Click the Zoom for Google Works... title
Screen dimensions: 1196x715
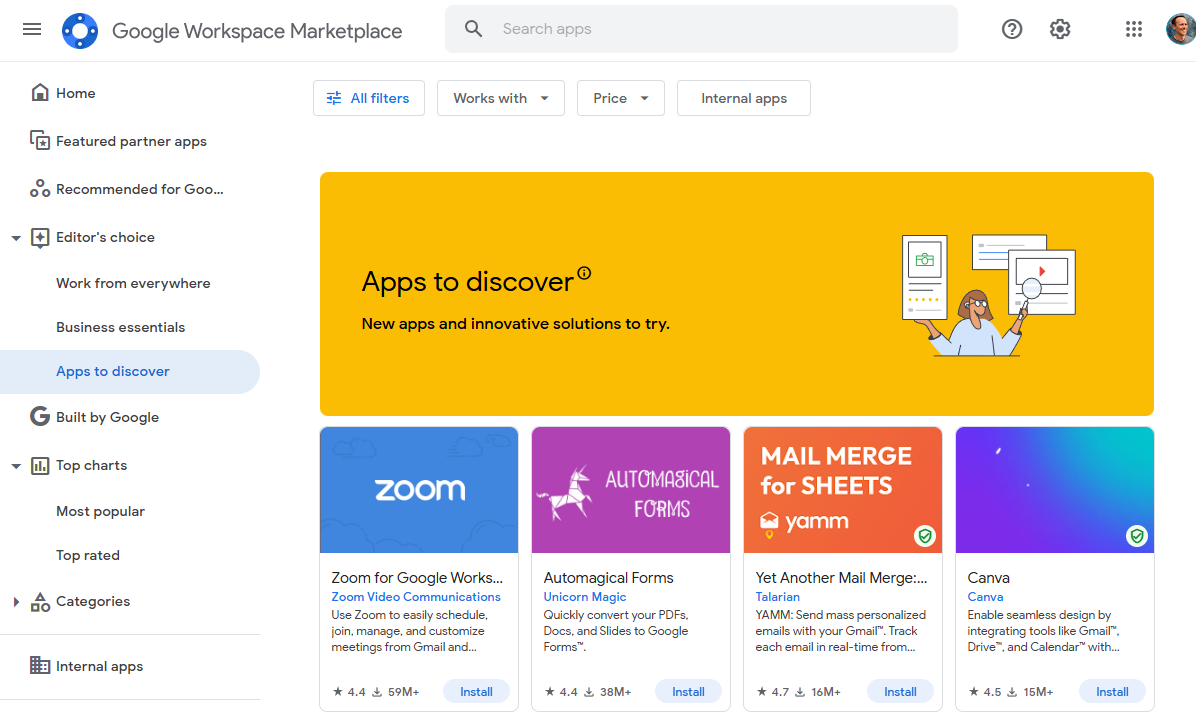[417, 578]
